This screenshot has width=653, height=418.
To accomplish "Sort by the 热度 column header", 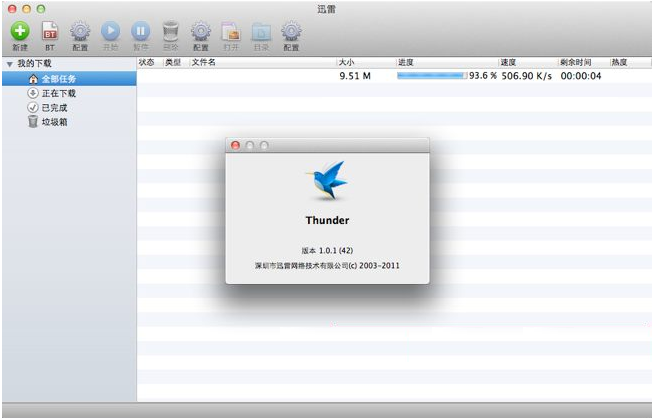I will point(631,62).
